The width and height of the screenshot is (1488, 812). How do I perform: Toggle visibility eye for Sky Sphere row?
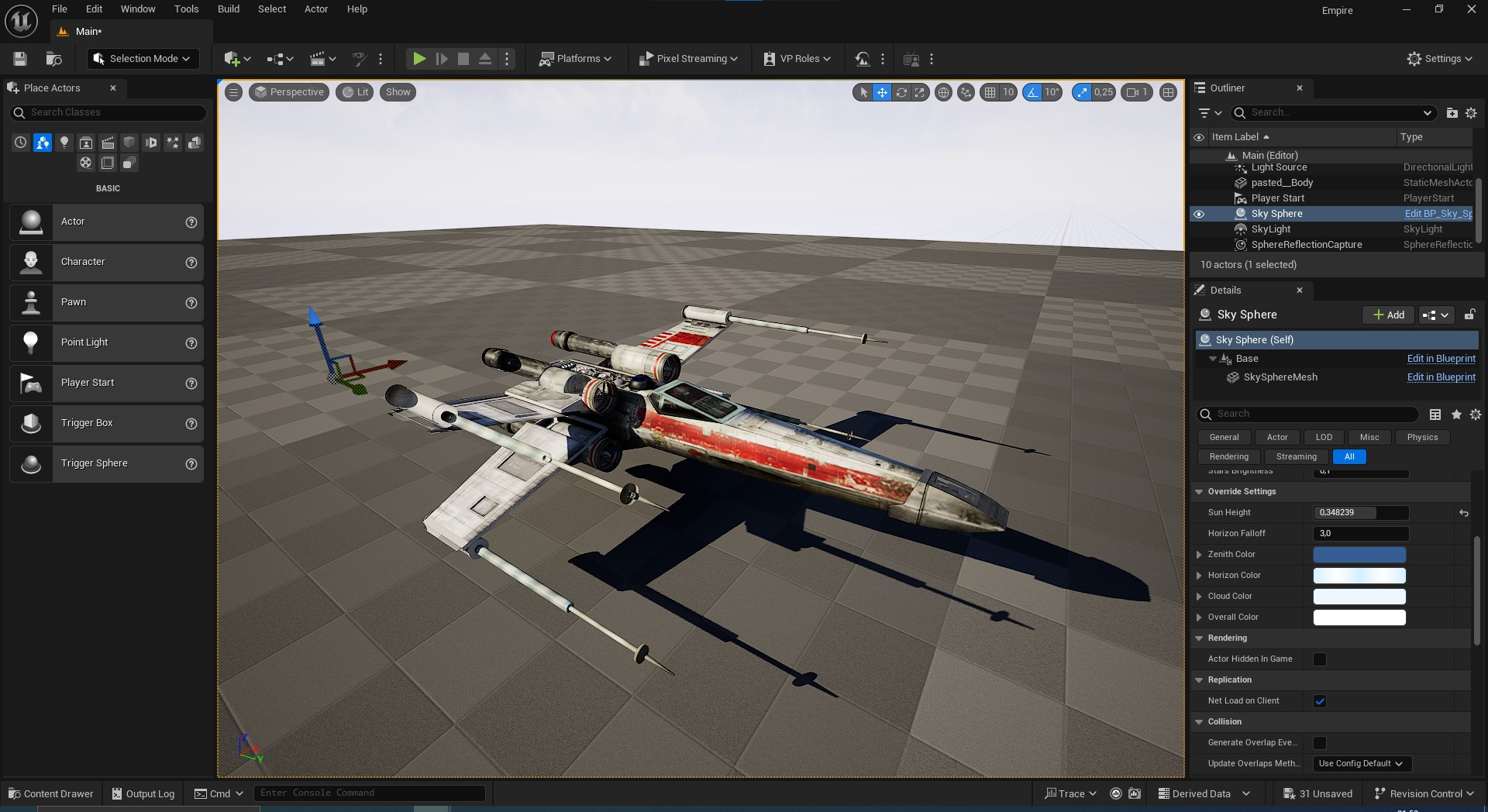click(x=1199, y=214)
